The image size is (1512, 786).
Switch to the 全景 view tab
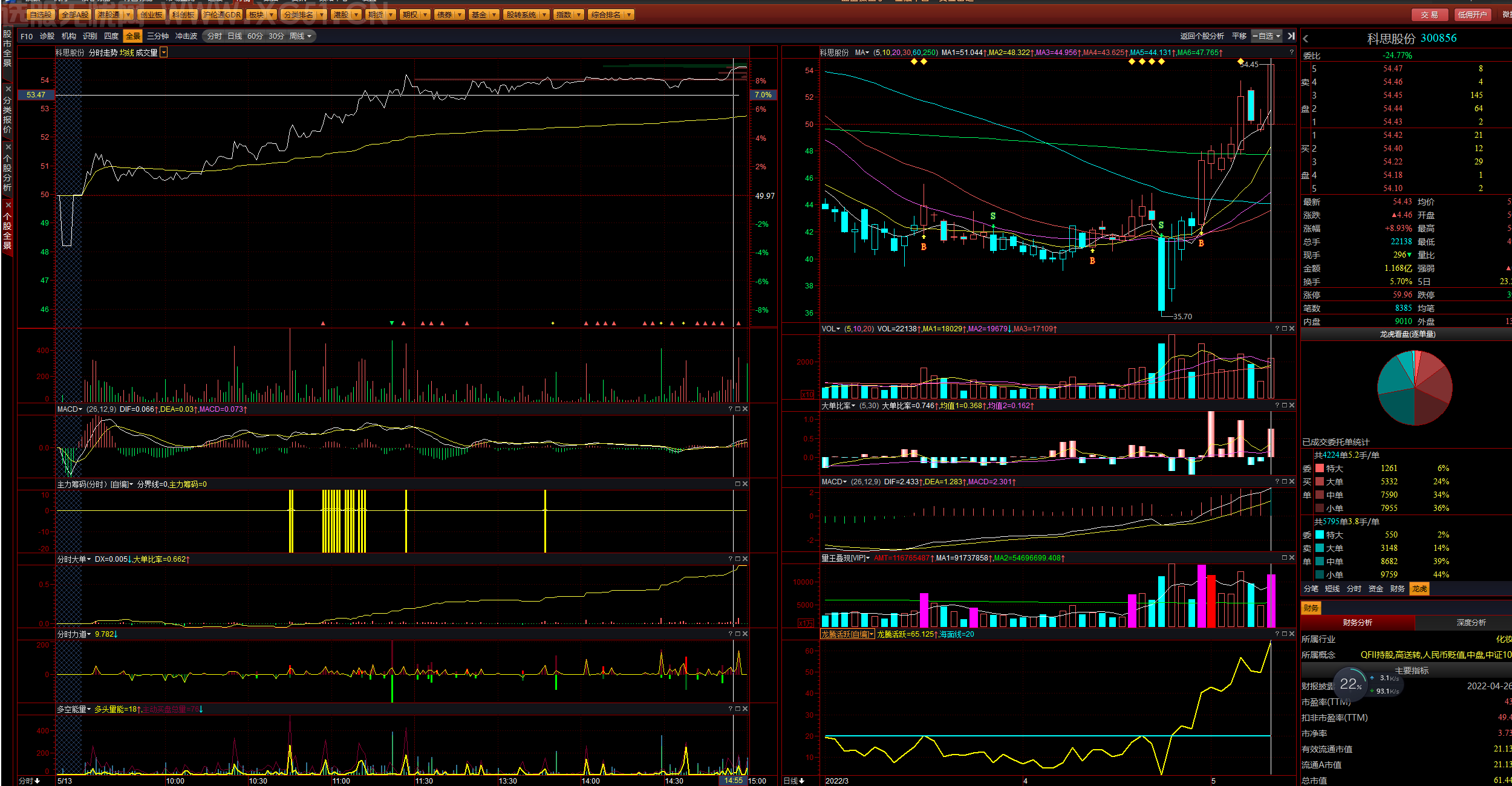click(x=132, y=36)
